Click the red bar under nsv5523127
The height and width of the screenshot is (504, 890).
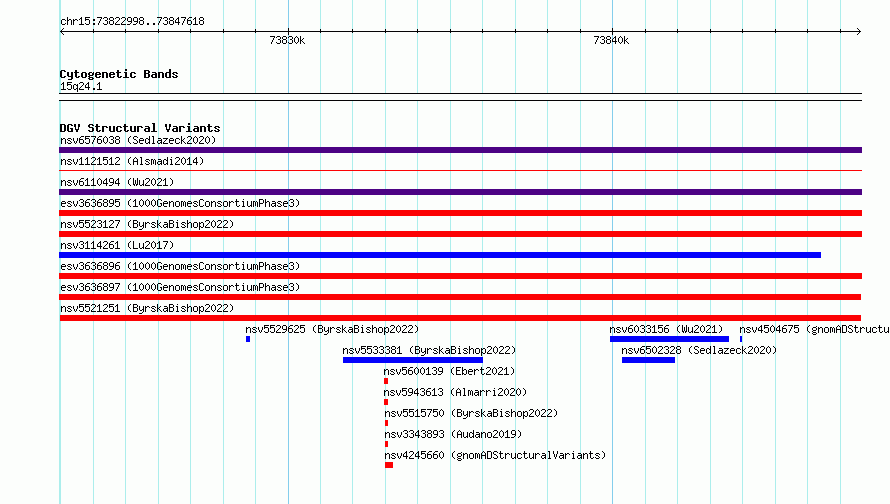tap(460, 234)
